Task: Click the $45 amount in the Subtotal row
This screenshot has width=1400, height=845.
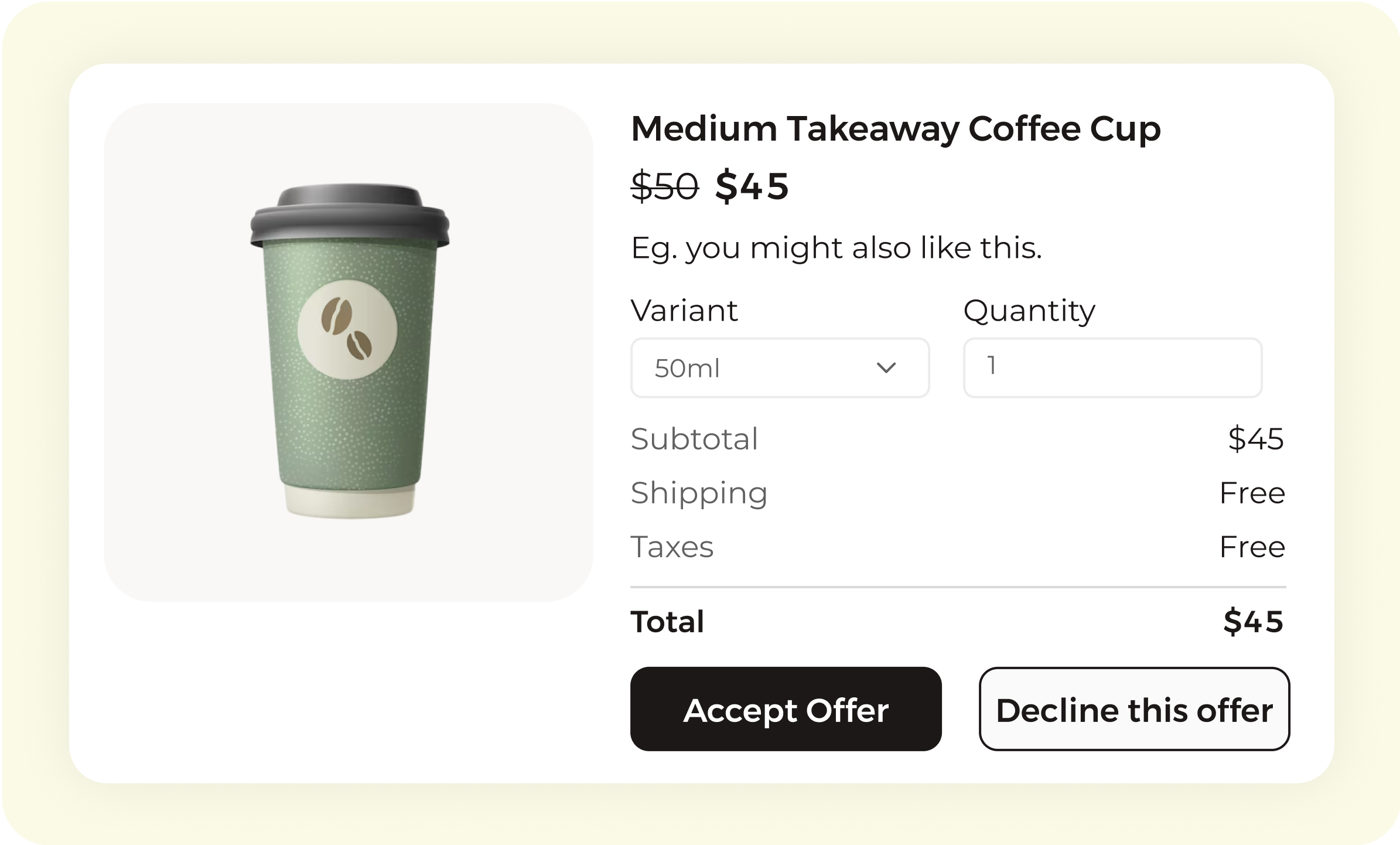Action: (1255, 439)
